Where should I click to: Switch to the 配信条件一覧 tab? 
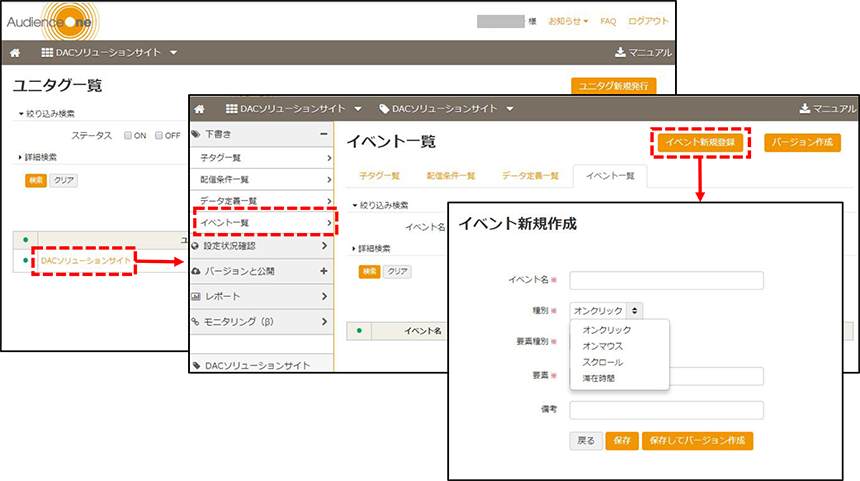(451, 176)
